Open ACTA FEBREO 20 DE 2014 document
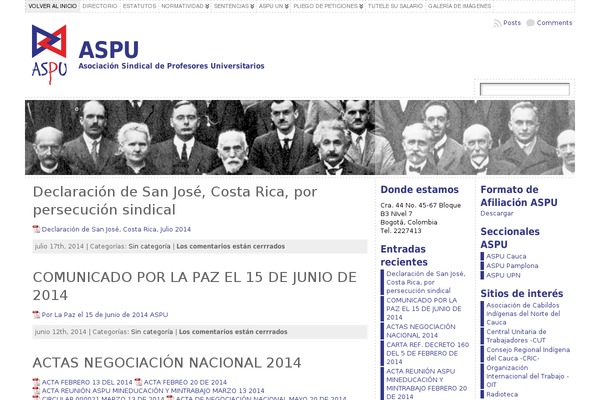Screen dimensions: 600x400 pos(185,382)
